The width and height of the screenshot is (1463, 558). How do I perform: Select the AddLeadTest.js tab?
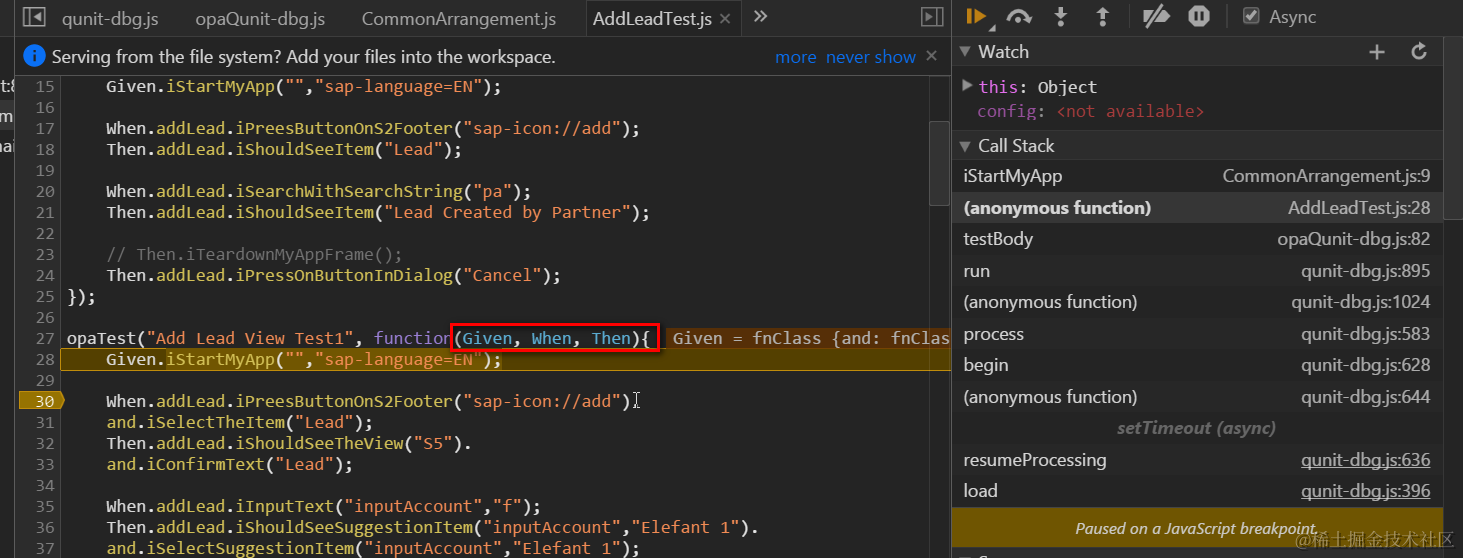[652, 18]
